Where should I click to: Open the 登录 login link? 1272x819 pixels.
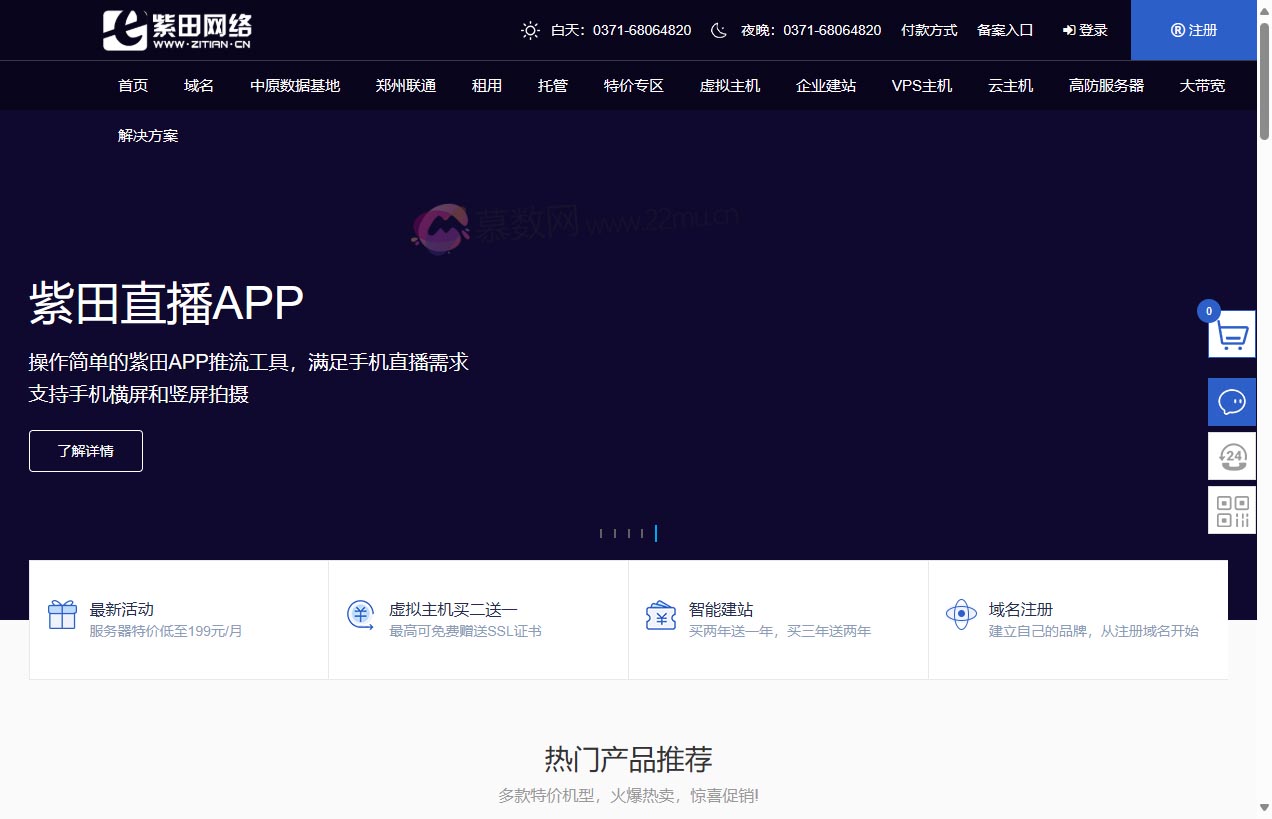pyautogui.click(x=1085, y=30)
